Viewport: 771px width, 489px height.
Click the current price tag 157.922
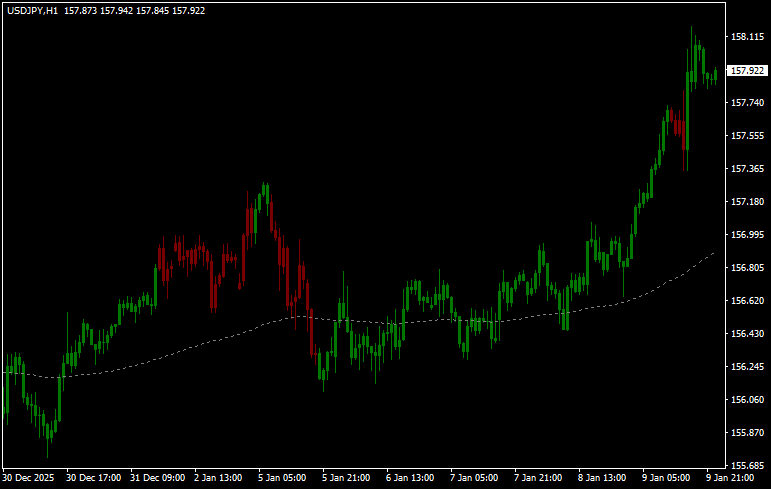click(x=748, y=71)
